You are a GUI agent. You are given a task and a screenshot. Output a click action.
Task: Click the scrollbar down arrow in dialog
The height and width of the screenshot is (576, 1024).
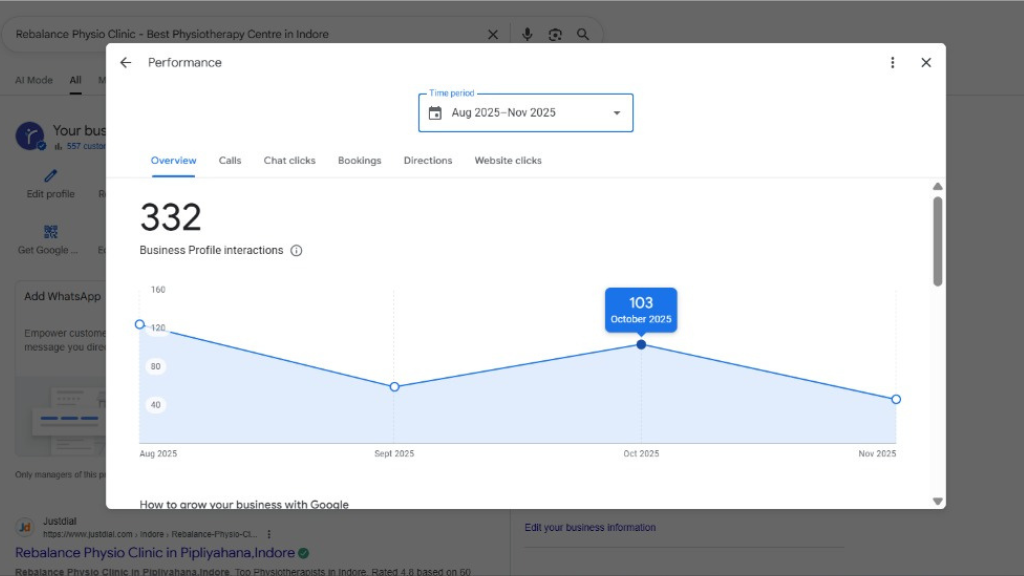coord(937,501)
